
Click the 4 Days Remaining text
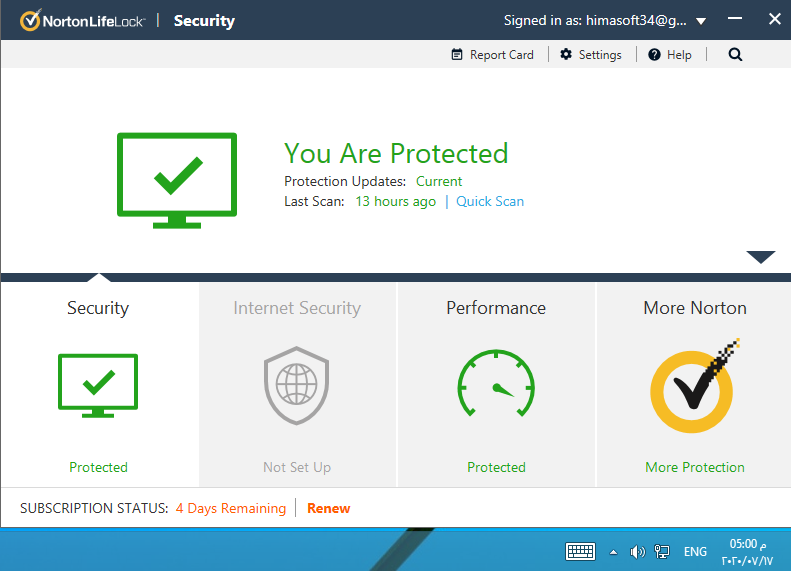(x=231, y=508)
